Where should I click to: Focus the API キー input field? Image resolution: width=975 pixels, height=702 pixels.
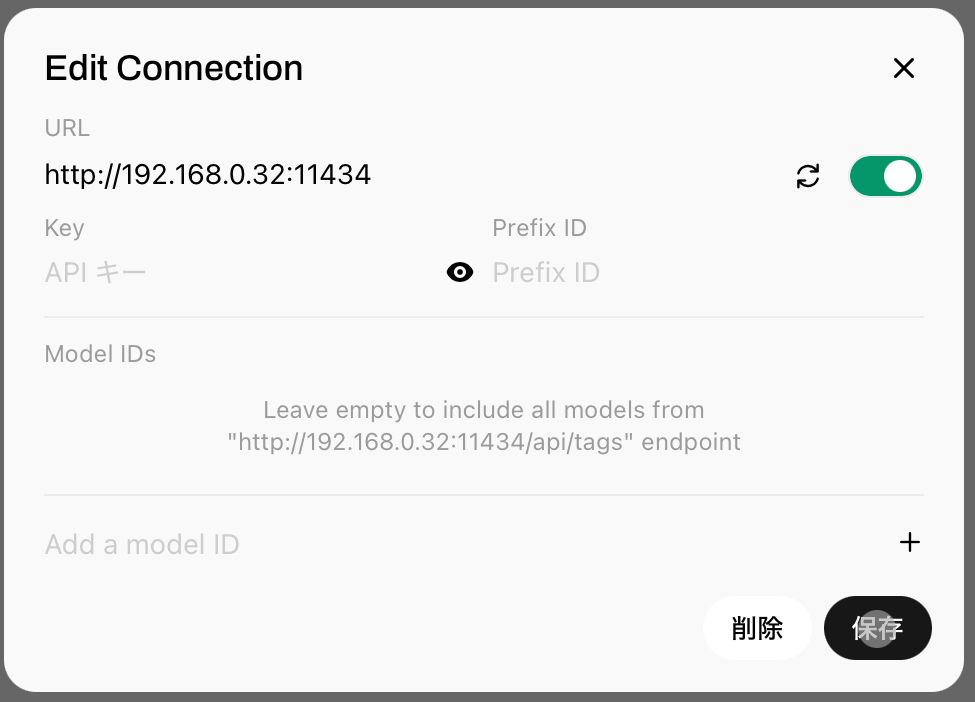point(240,272)
